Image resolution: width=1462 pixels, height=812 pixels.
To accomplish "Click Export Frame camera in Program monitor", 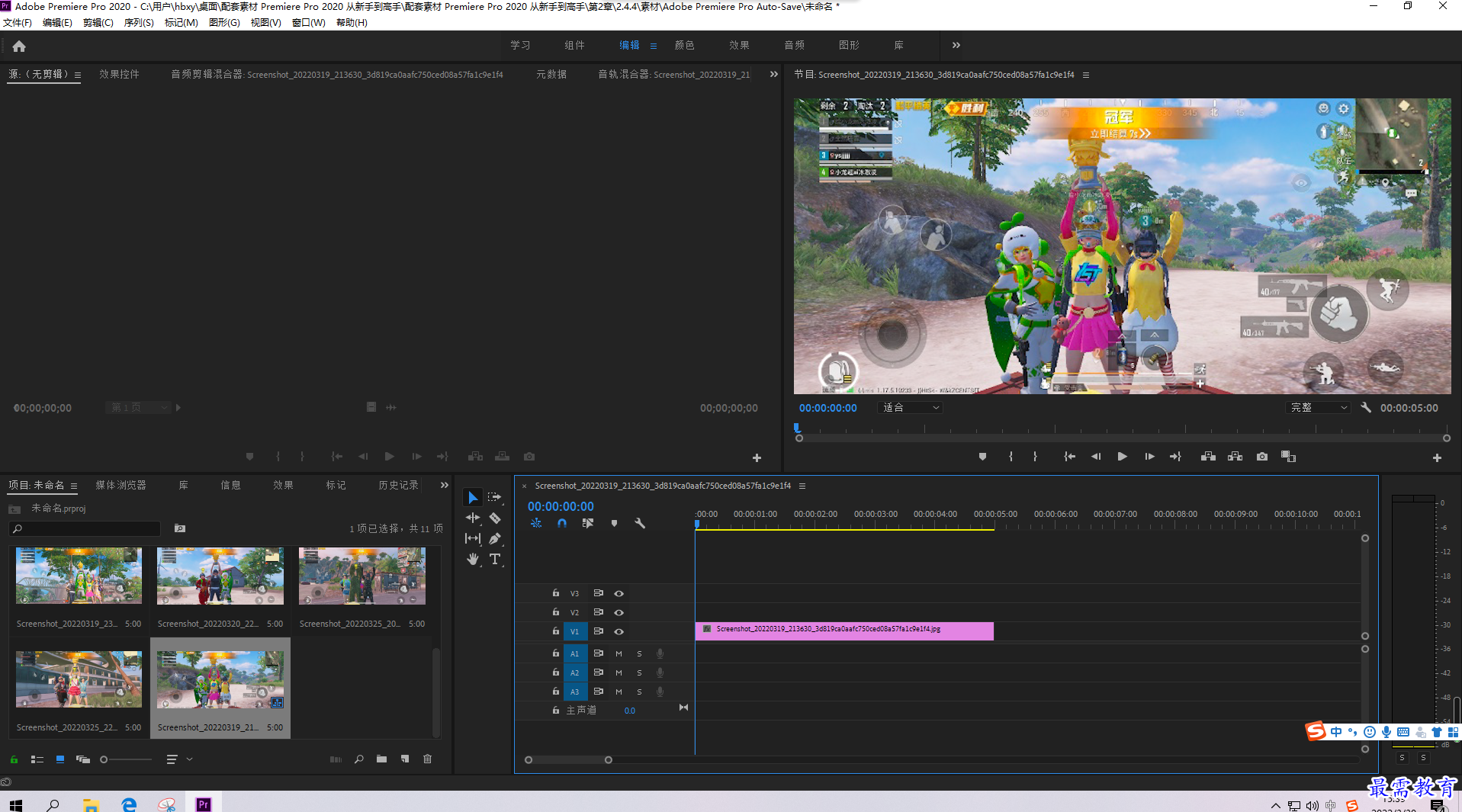I will (x=1262, y=457).
